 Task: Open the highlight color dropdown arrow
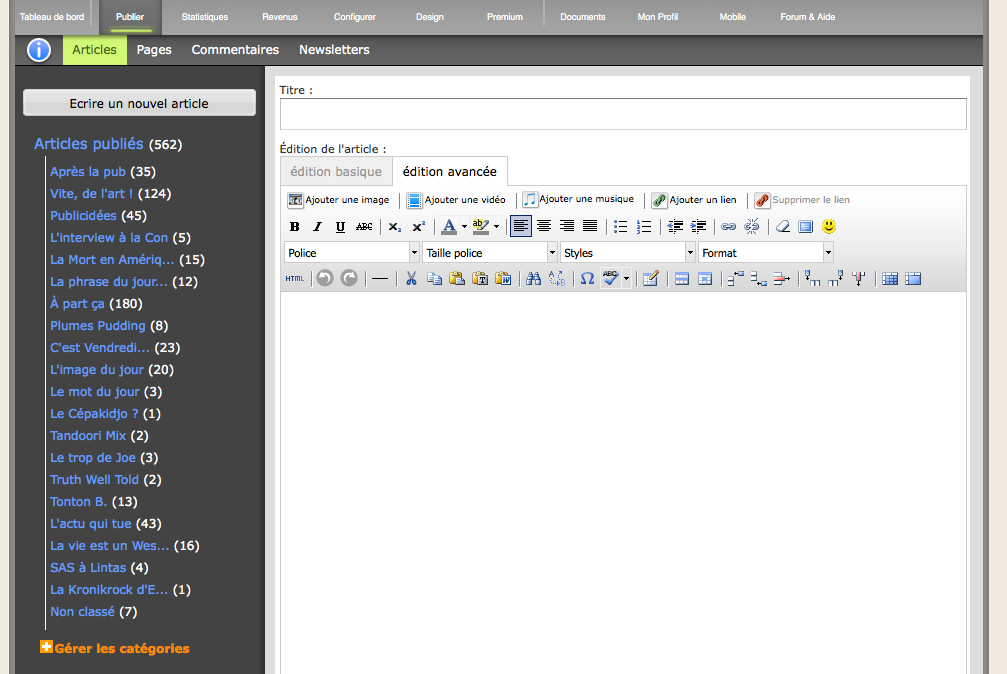point(496,226)
